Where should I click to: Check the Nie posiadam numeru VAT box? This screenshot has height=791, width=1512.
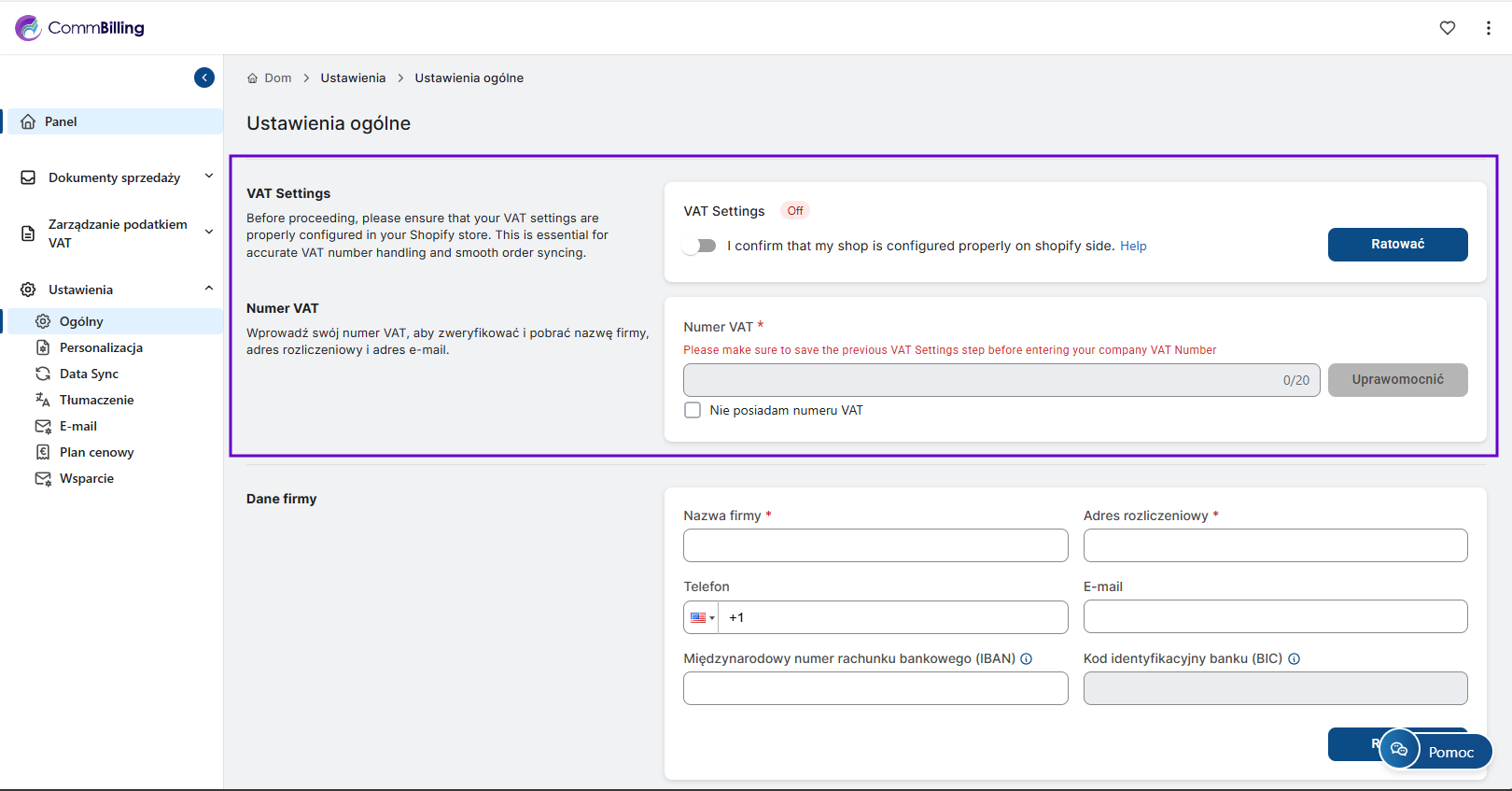click(x=693, y=411)
